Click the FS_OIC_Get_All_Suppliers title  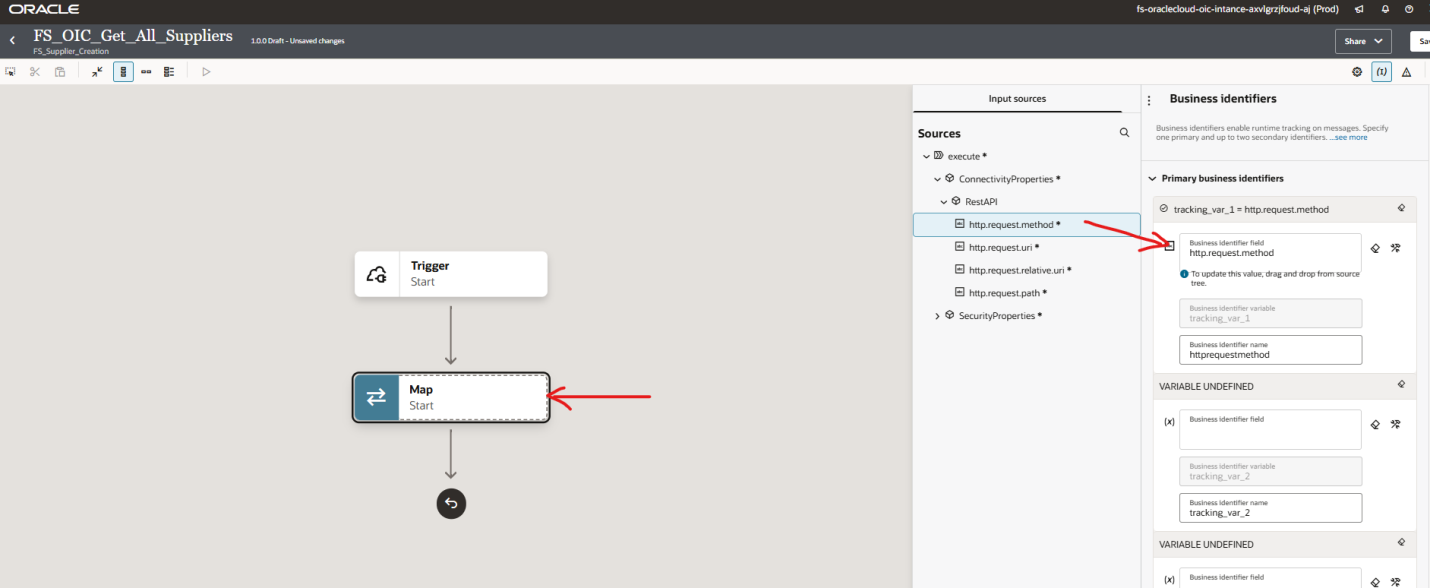tap(133, 36)
